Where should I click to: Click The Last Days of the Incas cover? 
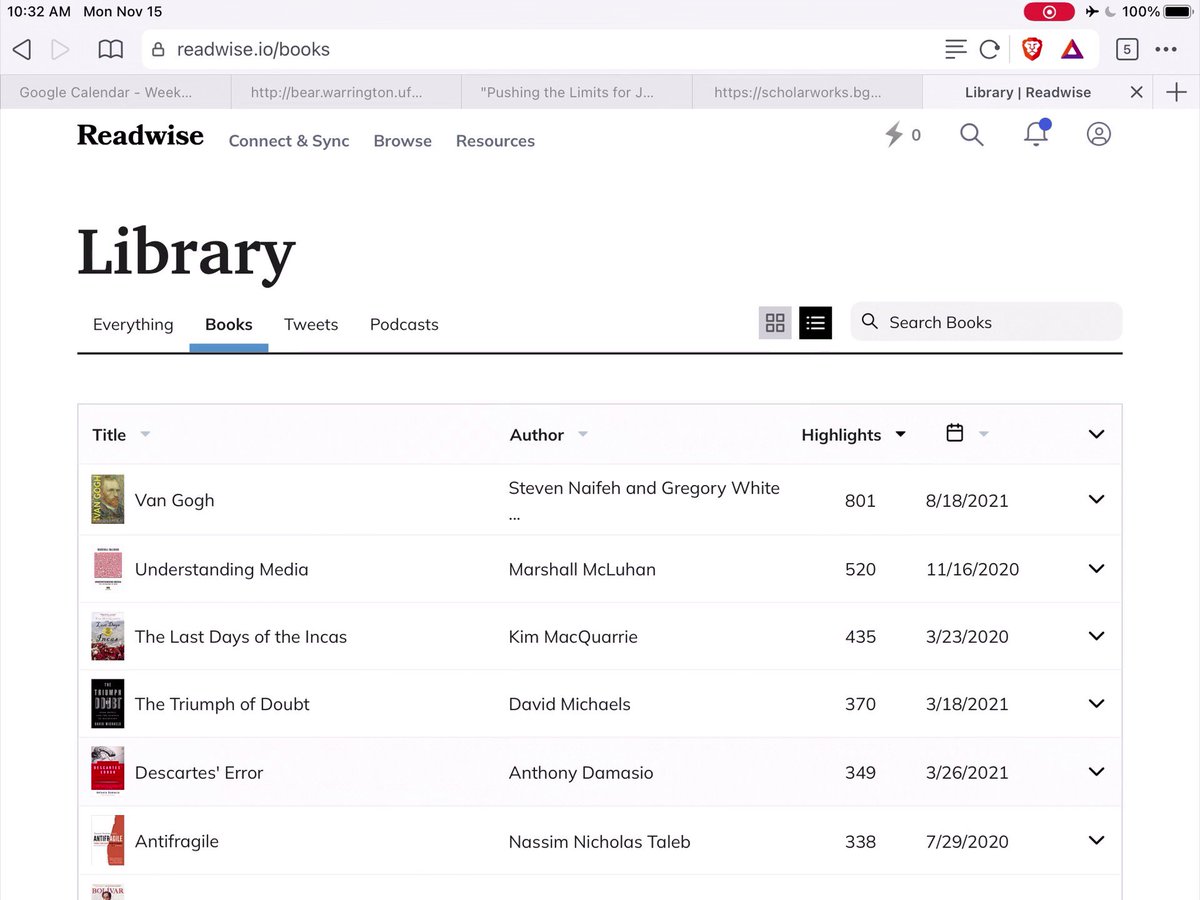point(108,637)
